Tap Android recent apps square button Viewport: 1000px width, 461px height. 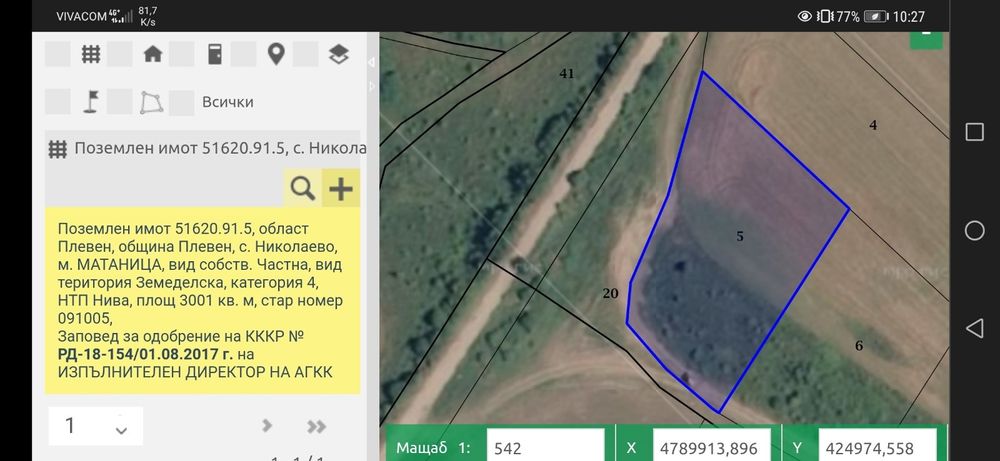pyautogui.click(x=974, y=132)
